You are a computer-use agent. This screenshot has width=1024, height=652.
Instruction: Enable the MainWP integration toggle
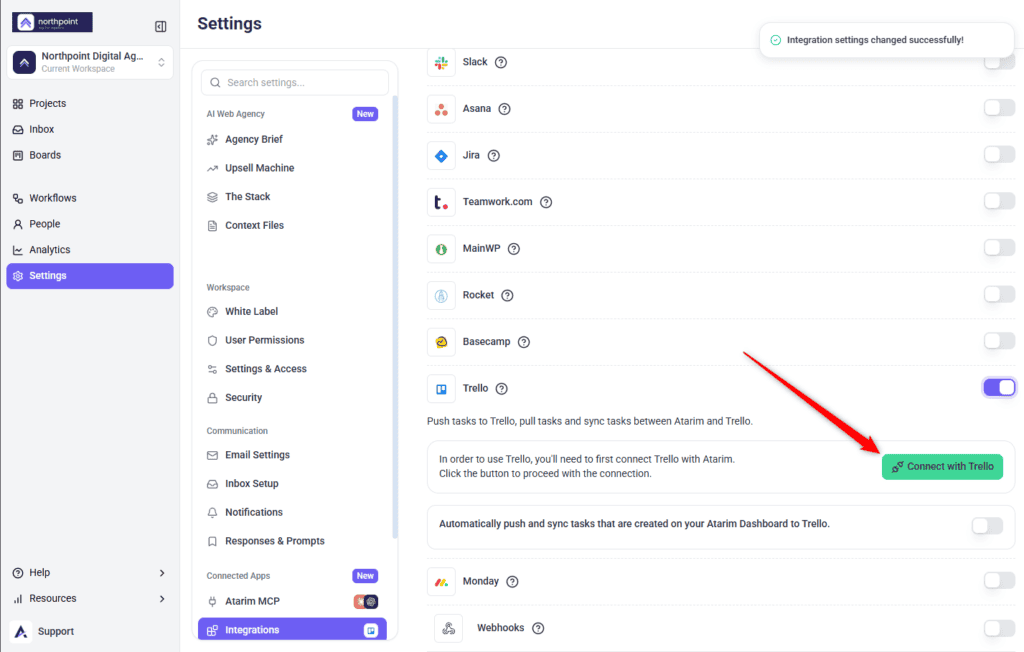point(999,247)
